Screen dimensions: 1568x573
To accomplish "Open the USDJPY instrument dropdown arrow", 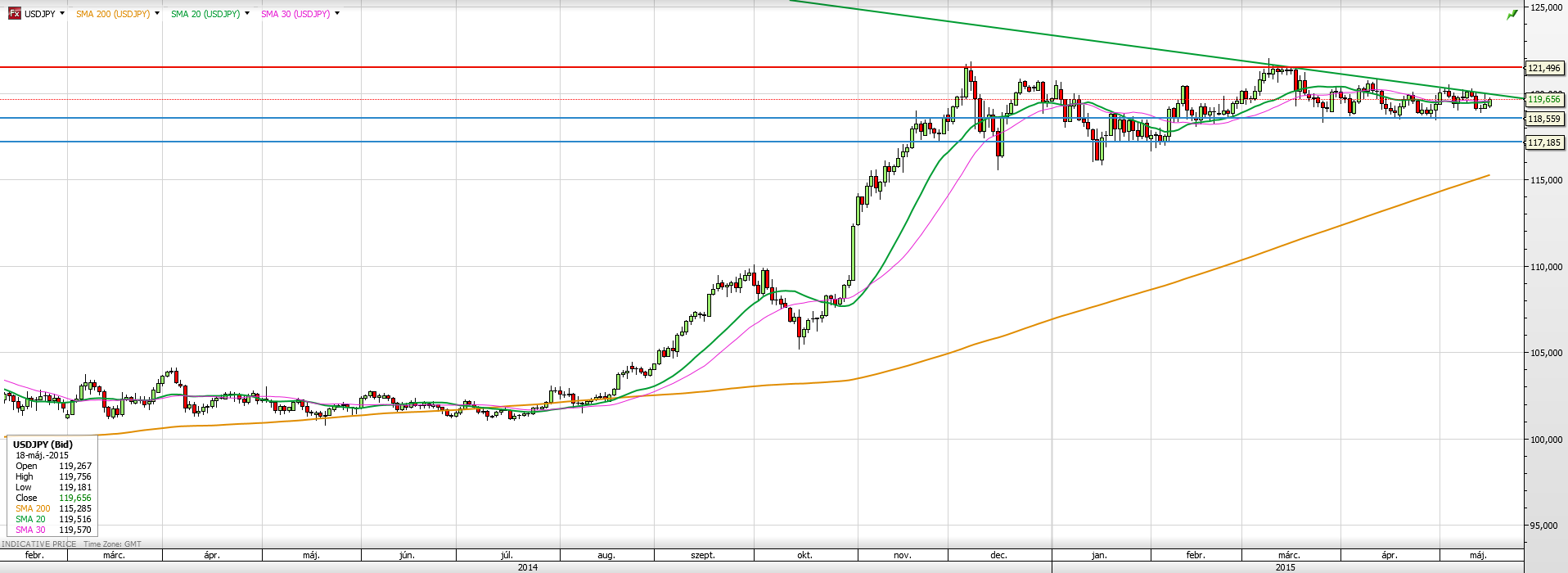I will pyautogui.click(x=62, y=14).
